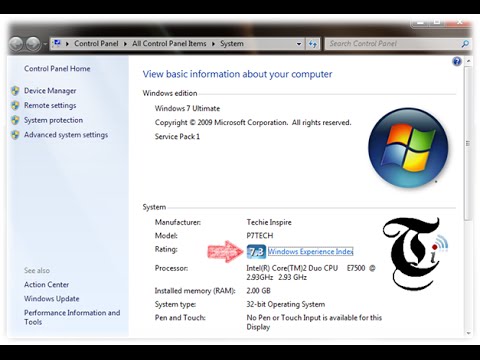Open Help via the question mark icon
Screen dimensions: 480x360
point(457,61)
